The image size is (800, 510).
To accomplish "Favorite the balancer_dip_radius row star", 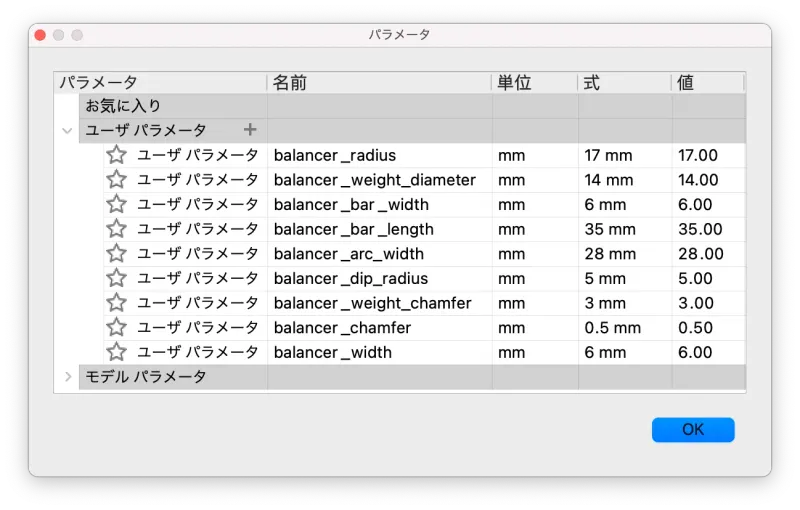I will point(116,278).
